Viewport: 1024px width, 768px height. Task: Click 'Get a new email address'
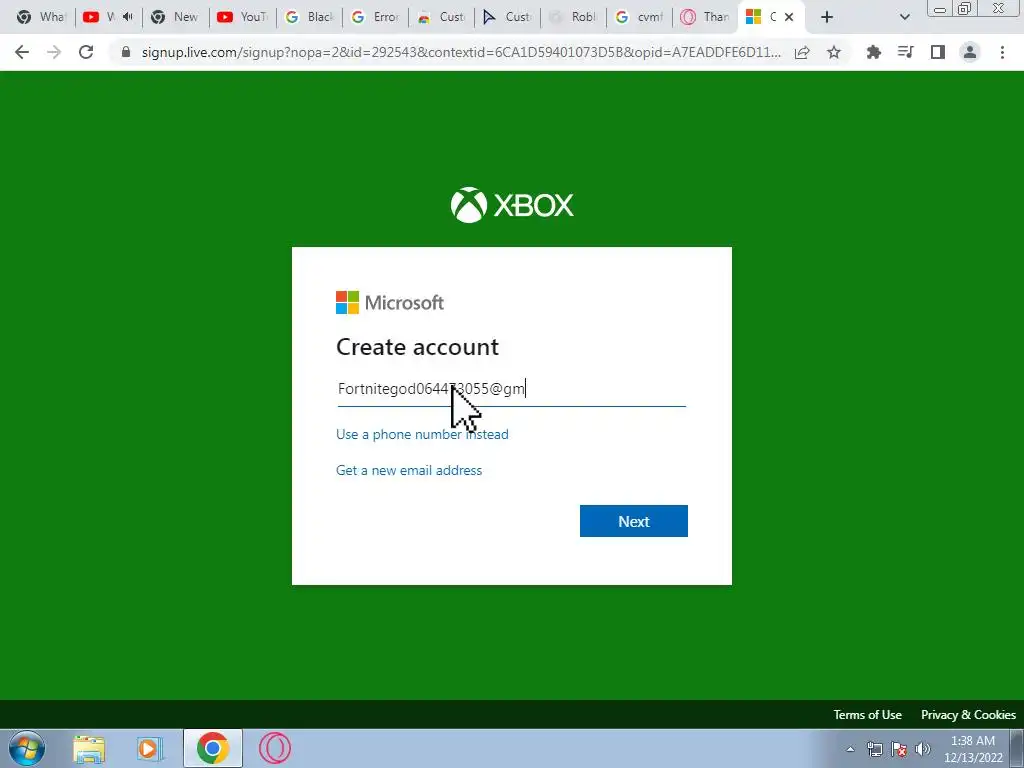[x=409, y=470]
